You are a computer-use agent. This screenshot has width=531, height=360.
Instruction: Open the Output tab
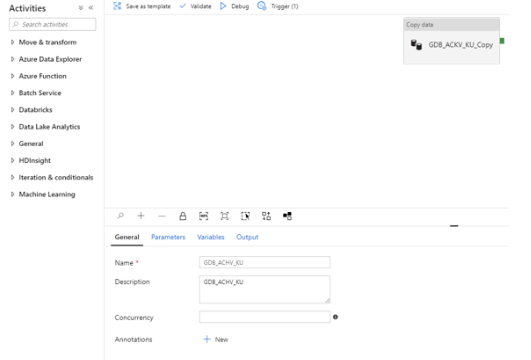[x=247, y=237]
